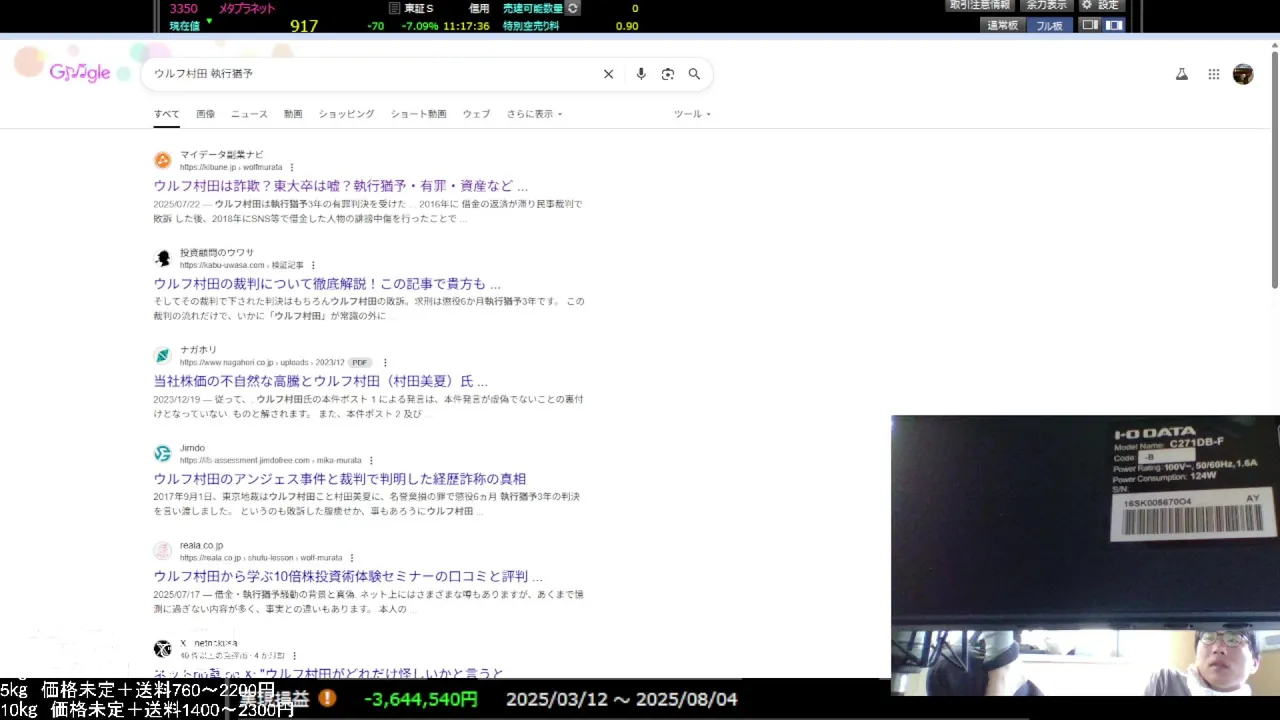Open Search Labs flask icon
The width and height of the screenshot is (1280, 720).
(1182, 74)
